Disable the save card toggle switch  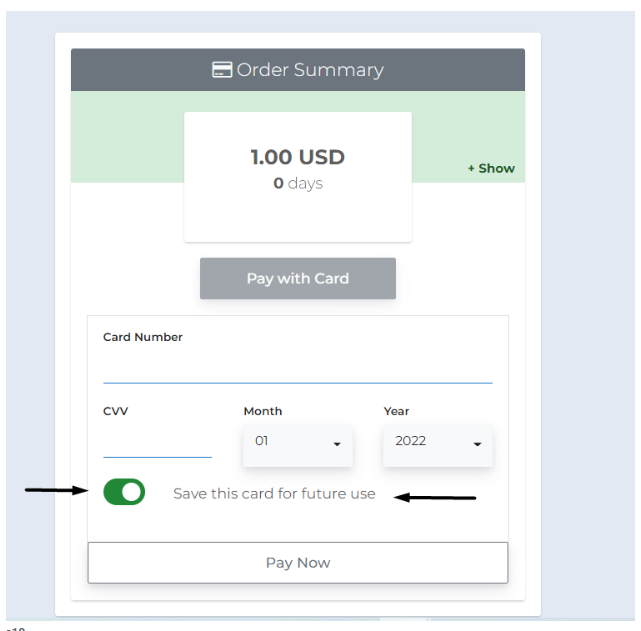[124, 491]
